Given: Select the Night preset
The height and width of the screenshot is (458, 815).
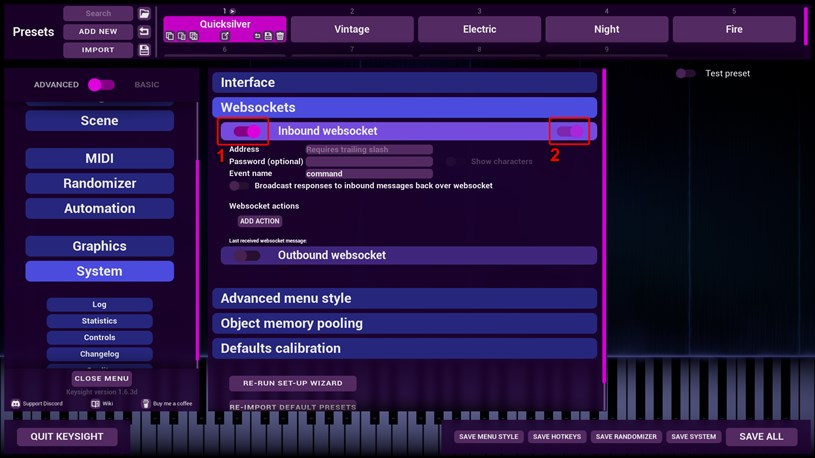Looking at the screenshot, I should point(607,29).
